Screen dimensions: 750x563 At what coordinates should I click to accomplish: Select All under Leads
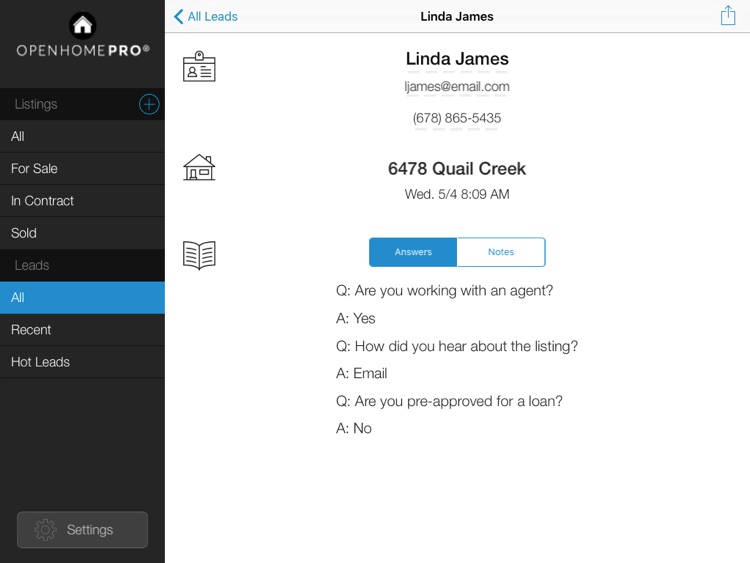(x=82, y=298)
